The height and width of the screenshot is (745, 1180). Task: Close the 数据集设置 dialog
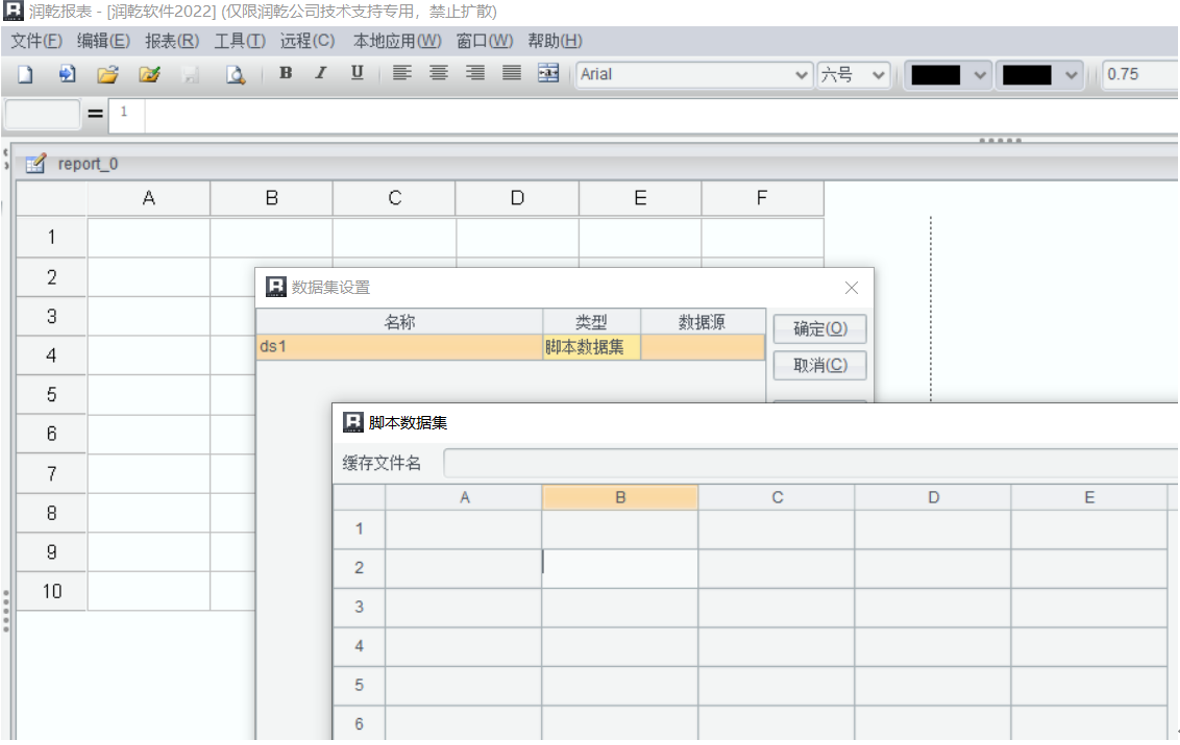pos(851,287)
